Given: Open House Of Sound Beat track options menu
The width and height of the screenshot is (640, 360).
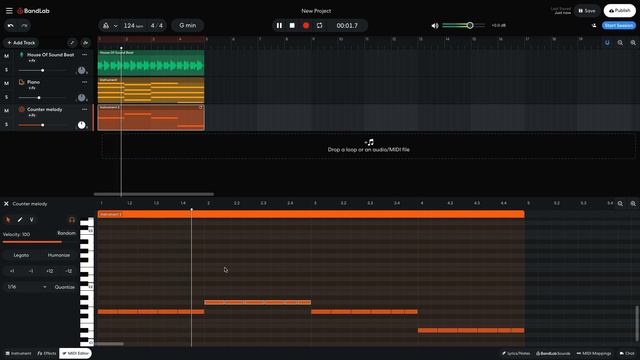Looking at the screenshot, I should (84, 55).
